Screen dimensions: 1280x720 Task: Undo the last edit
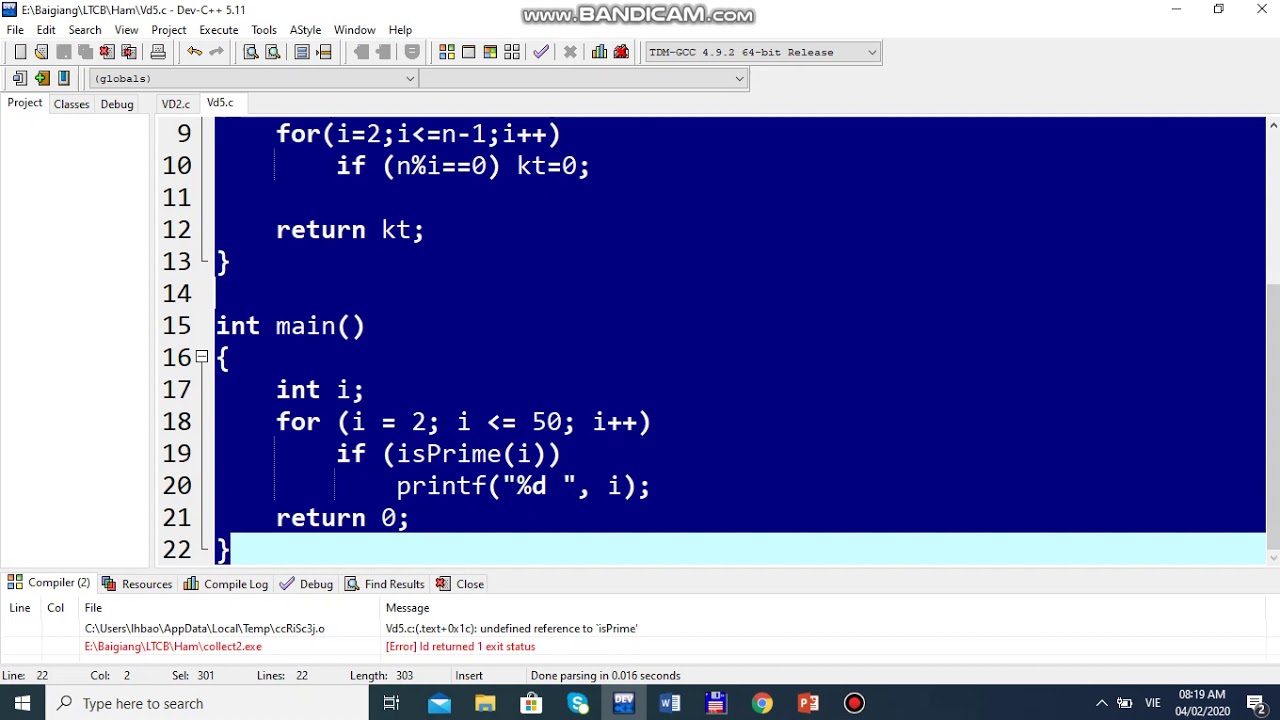[194, 52]
